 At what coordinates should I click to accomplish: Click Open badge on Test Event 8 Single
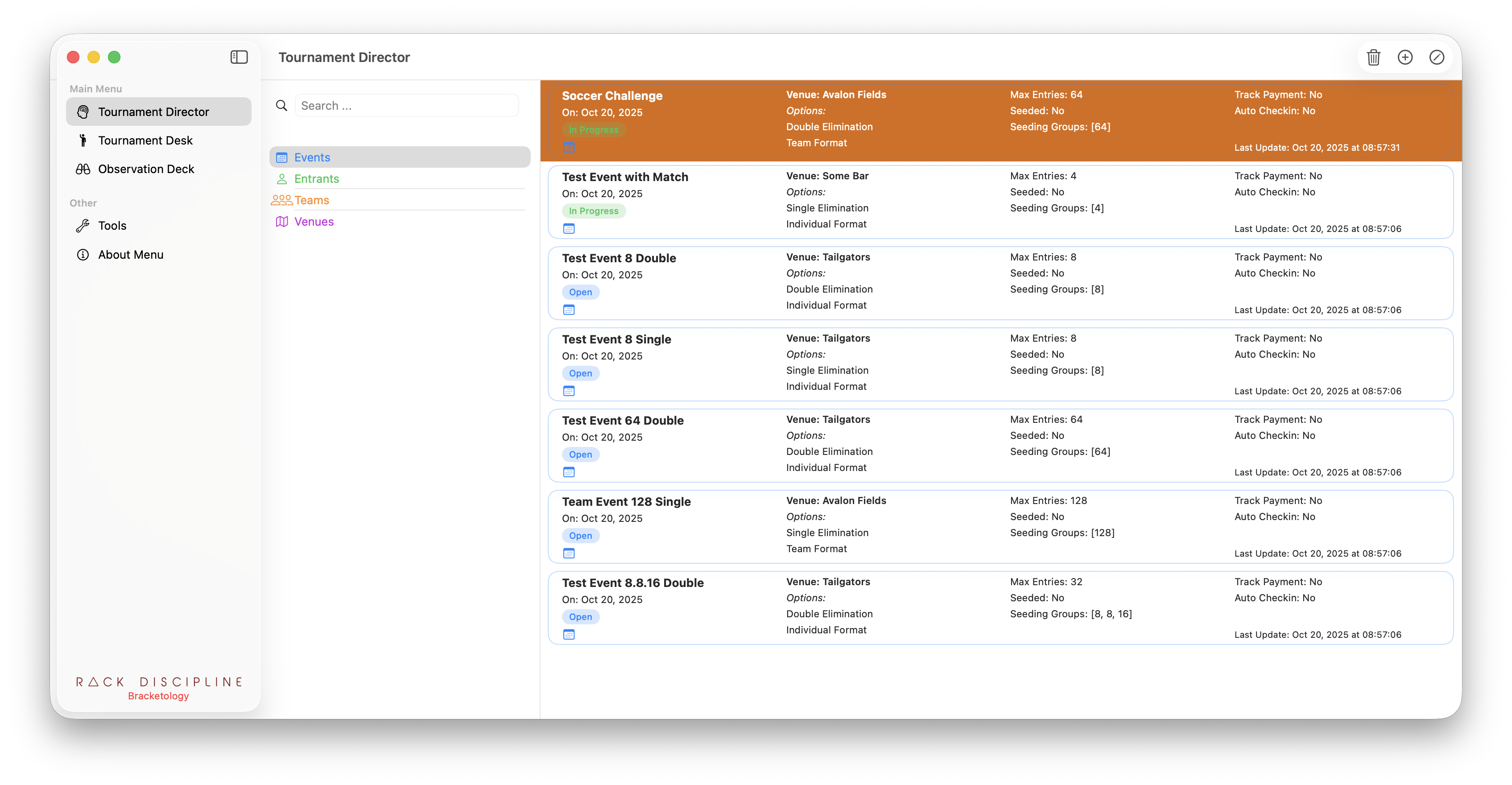(x=580, y=373)
